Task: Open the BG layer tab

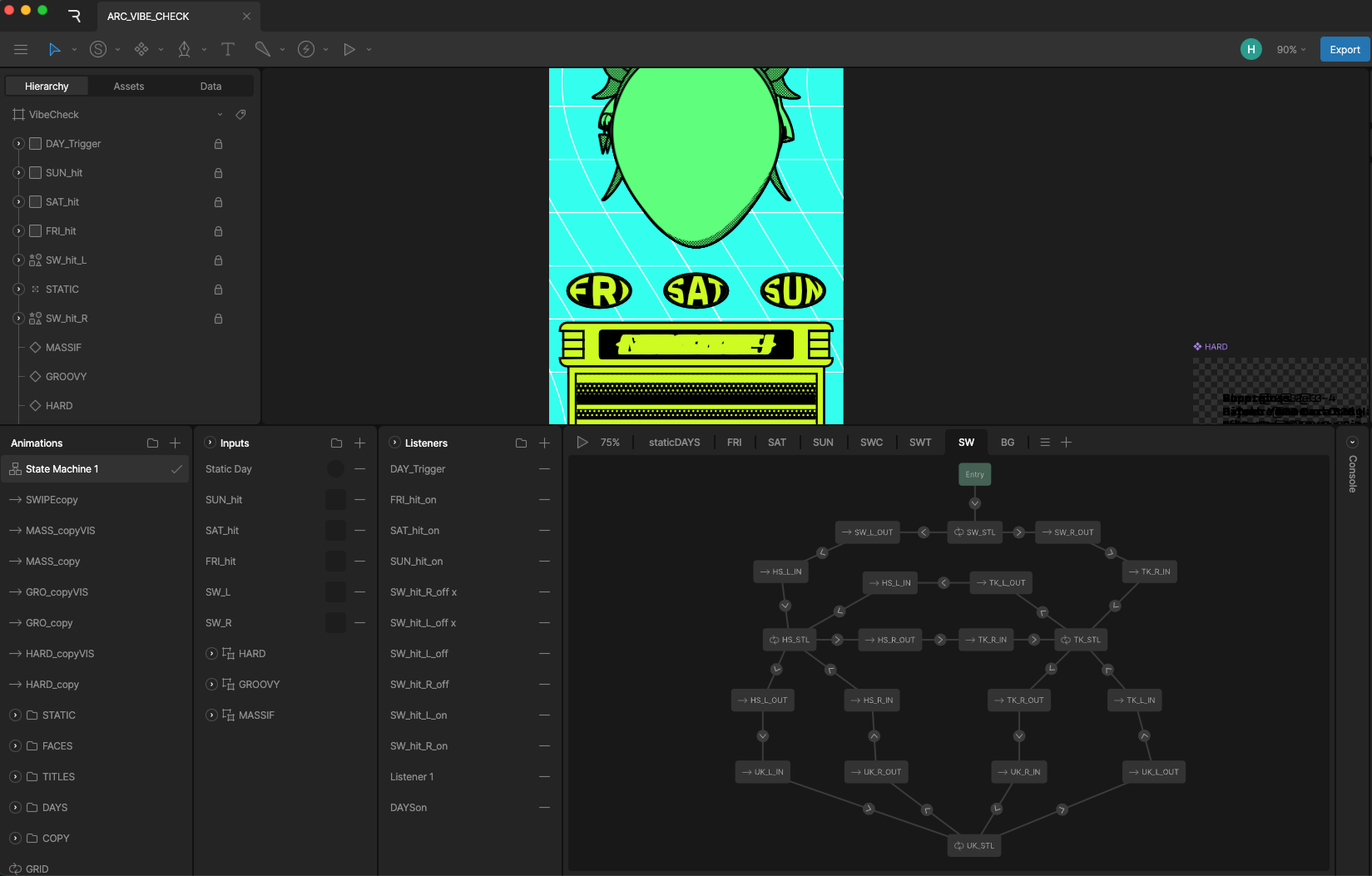Action: (x=1008, y=443)
